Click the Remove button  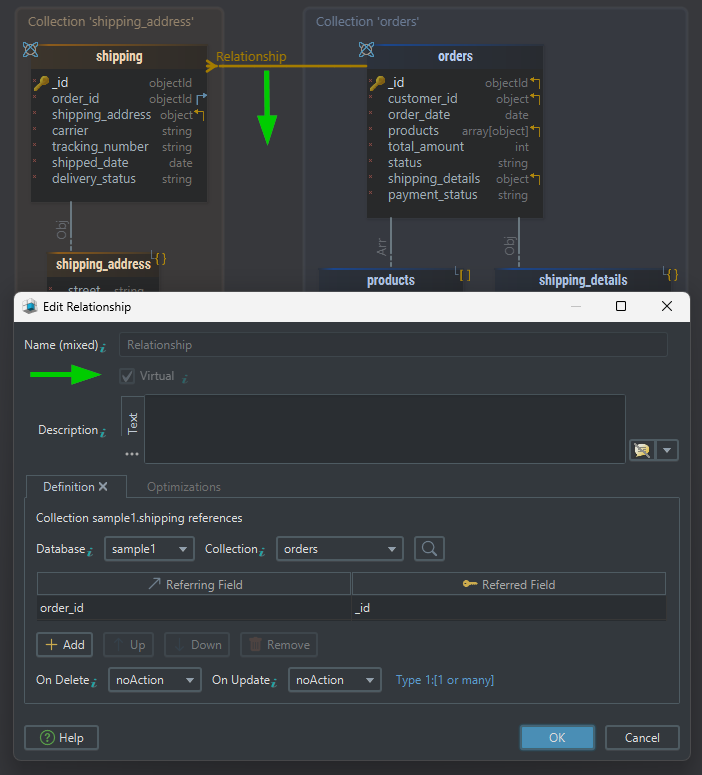[x=279, y=645]
